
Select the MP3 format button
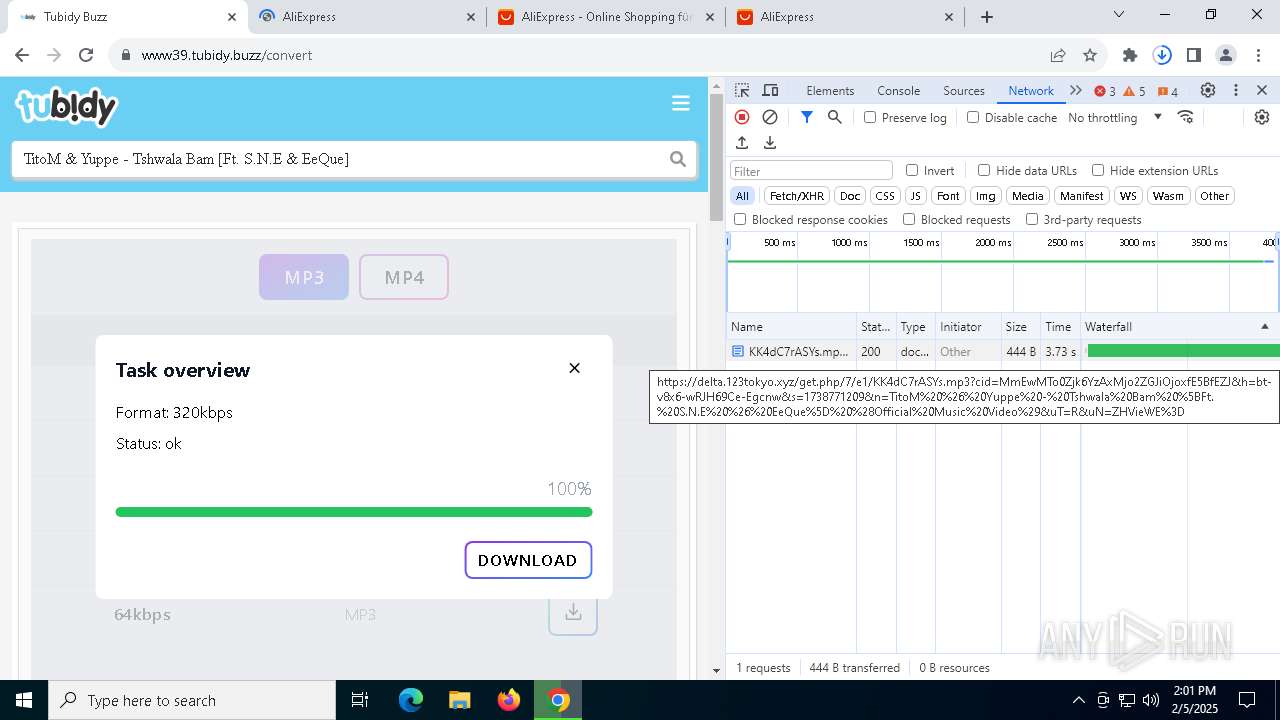tap(304, 277)
